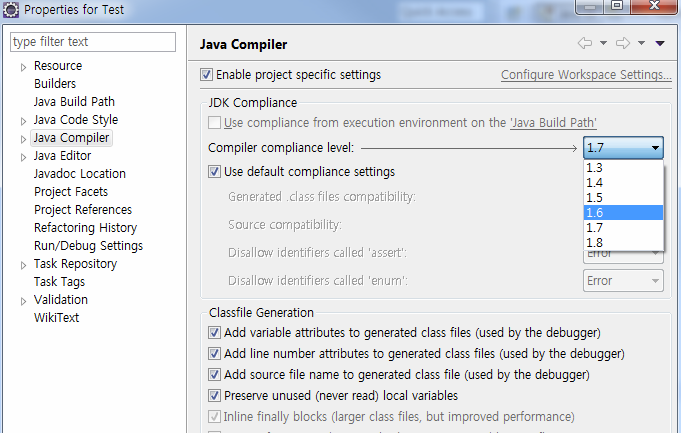
Task: Disable Preserve unused local variables option
Action: [x=214, y=396]
